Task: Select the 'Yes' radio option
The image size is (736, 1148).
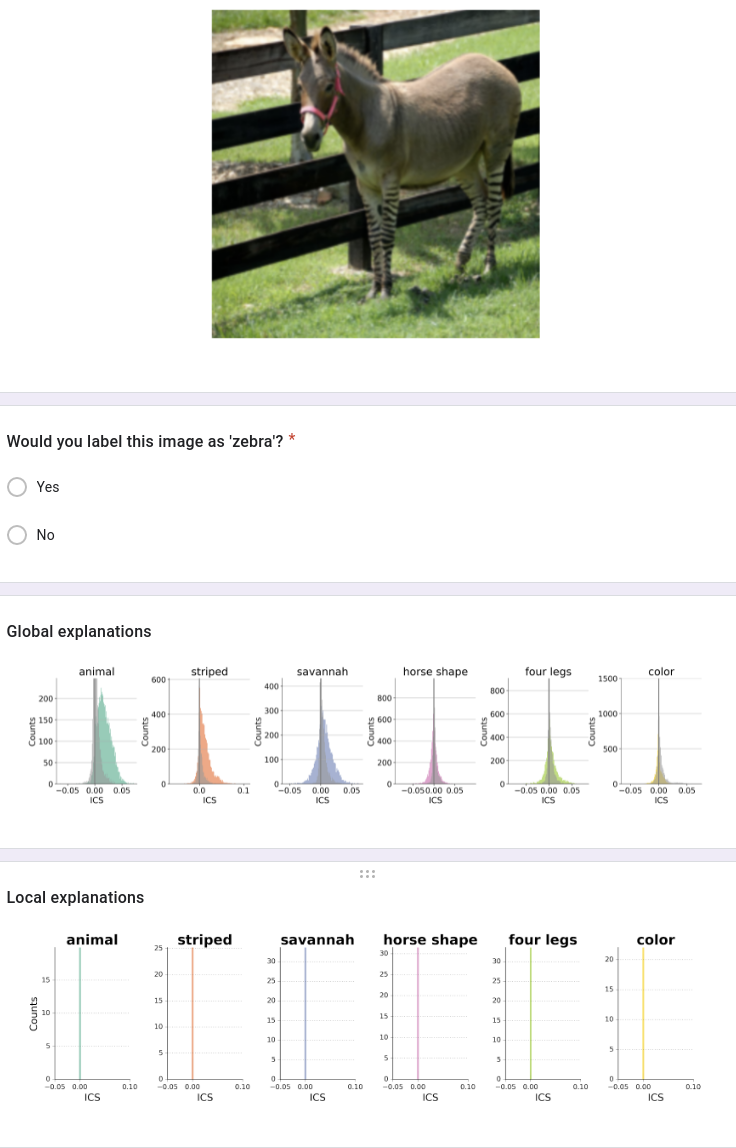Action: click(x=18, y=487)
